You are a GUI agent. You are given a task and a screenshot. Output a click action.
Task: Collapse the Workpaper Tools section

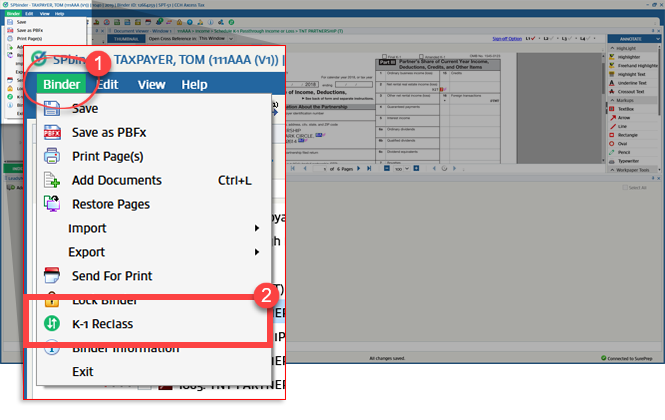click(612, 170)
